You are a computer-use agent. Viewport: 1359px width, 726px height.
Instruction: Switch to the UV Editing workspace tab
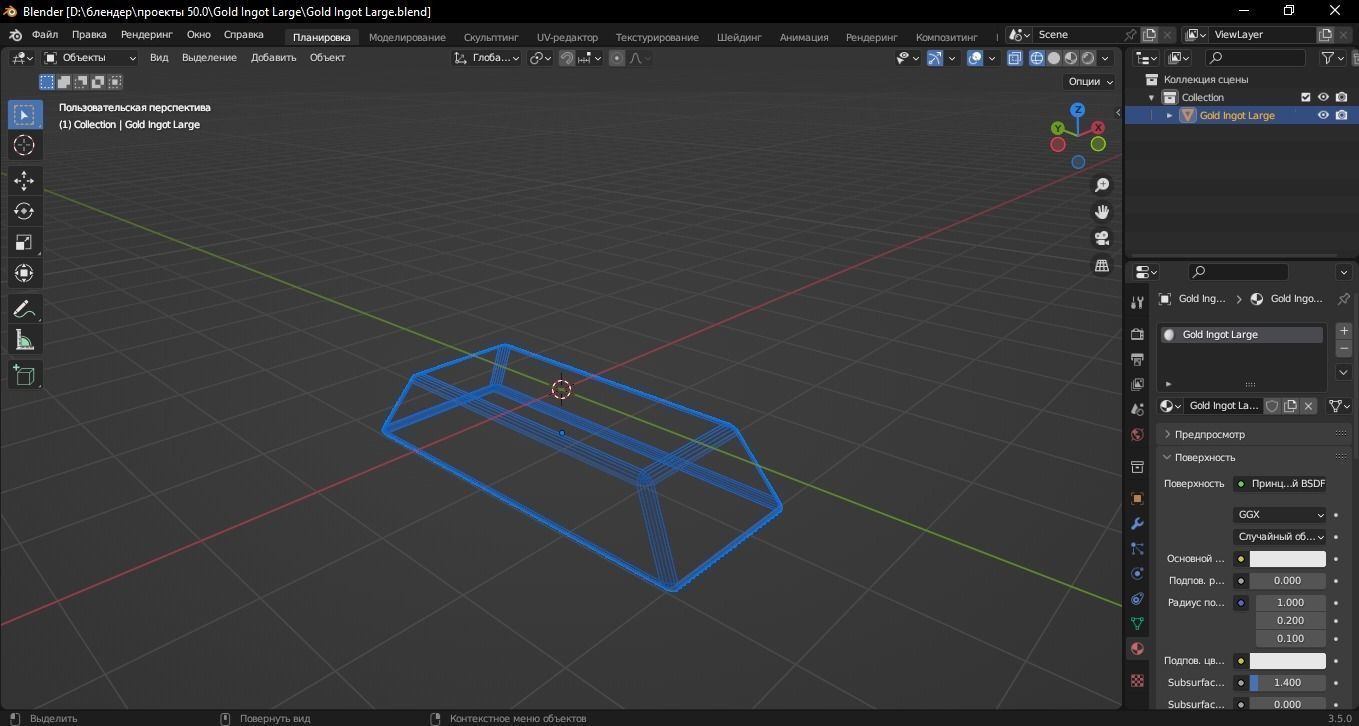pyautogui.click(x=567, y=37)
